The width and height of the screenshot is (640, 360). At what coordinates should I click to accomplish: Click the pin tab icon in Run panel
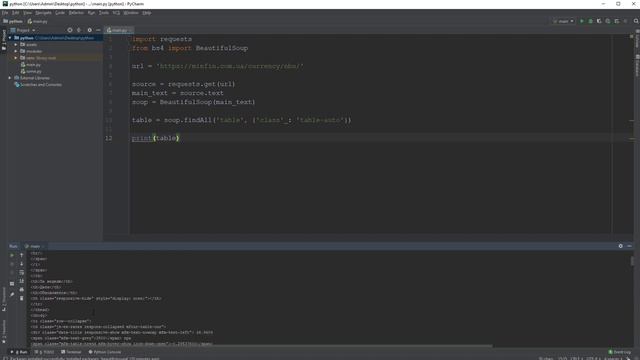tap(12, 294)
